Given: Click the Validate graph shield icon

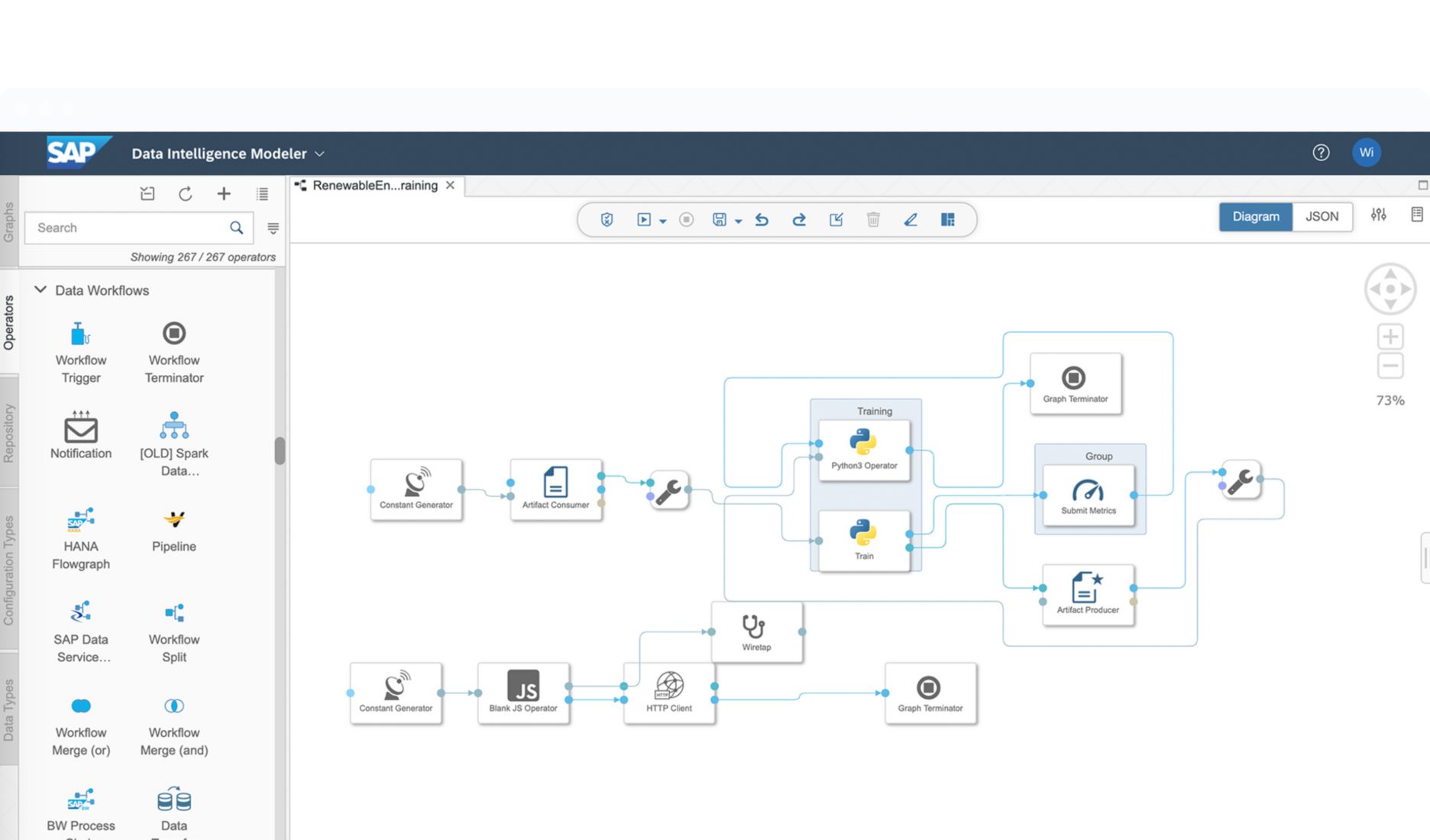Looking at the screenshot, I should pos(607,220).
